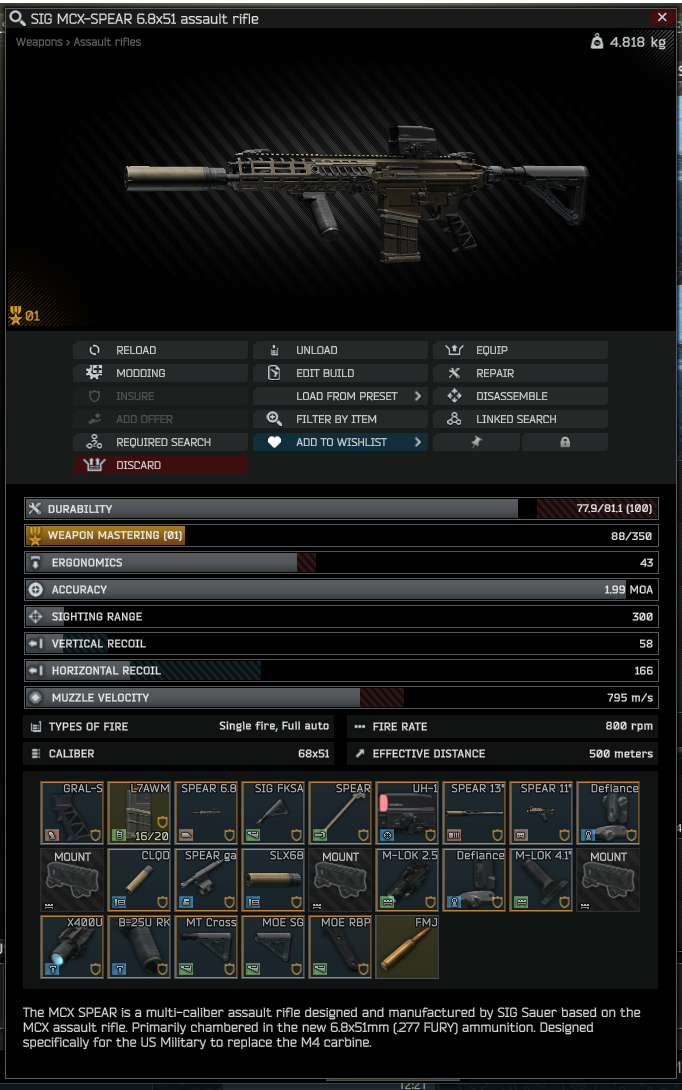Select the SIG FKSA stock icon
682x1090 pixels.
pyautogui.click(x=273, y=812)
